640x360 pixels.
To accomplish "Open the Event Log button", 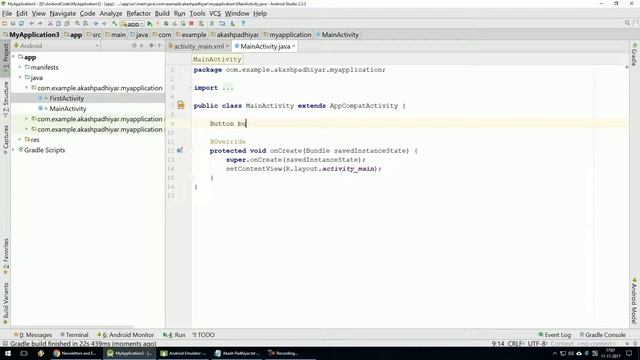I will pyautogui.click(x=554, y=335).
